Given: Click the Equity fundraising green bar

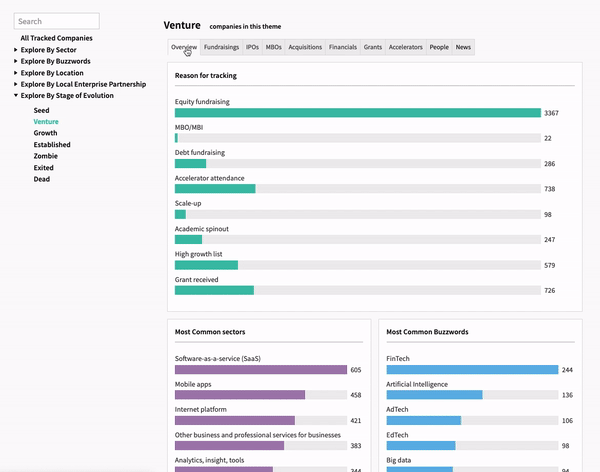Looking at the screenshot, I should point(358,113).
